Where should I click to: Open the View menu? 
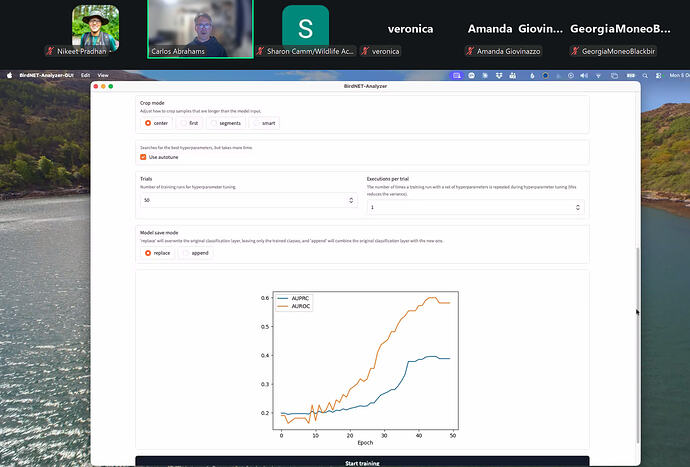tap(103, 75)
